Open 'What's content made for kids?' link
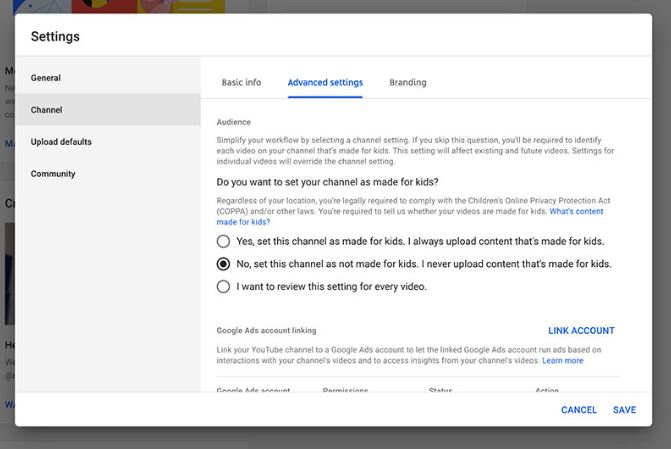This screenshot has height=449, width=671. [x=575, y=212]
